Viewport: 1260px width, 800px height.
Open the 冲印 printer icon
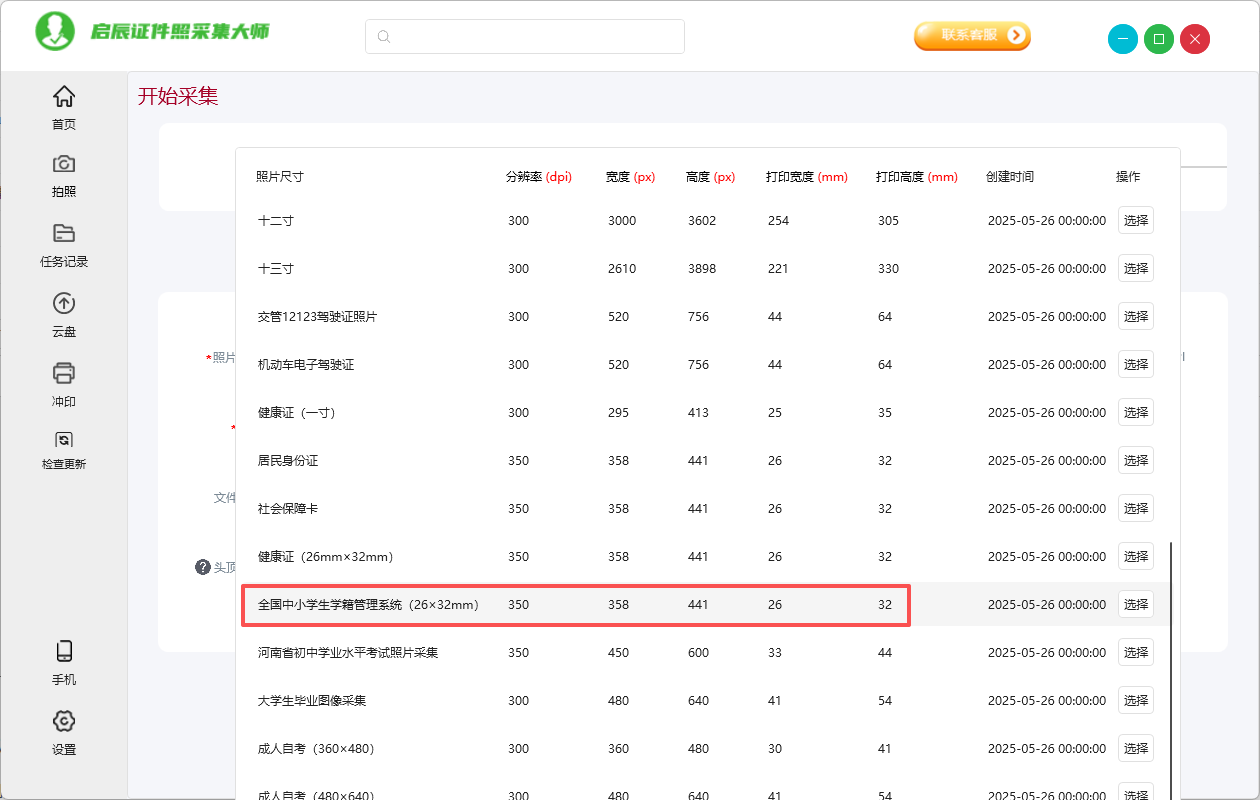[64, 374]
